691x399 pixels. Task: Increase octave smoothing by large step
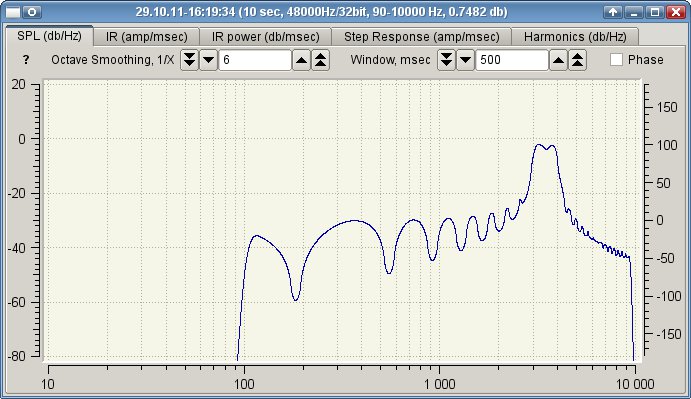(321, 60)
